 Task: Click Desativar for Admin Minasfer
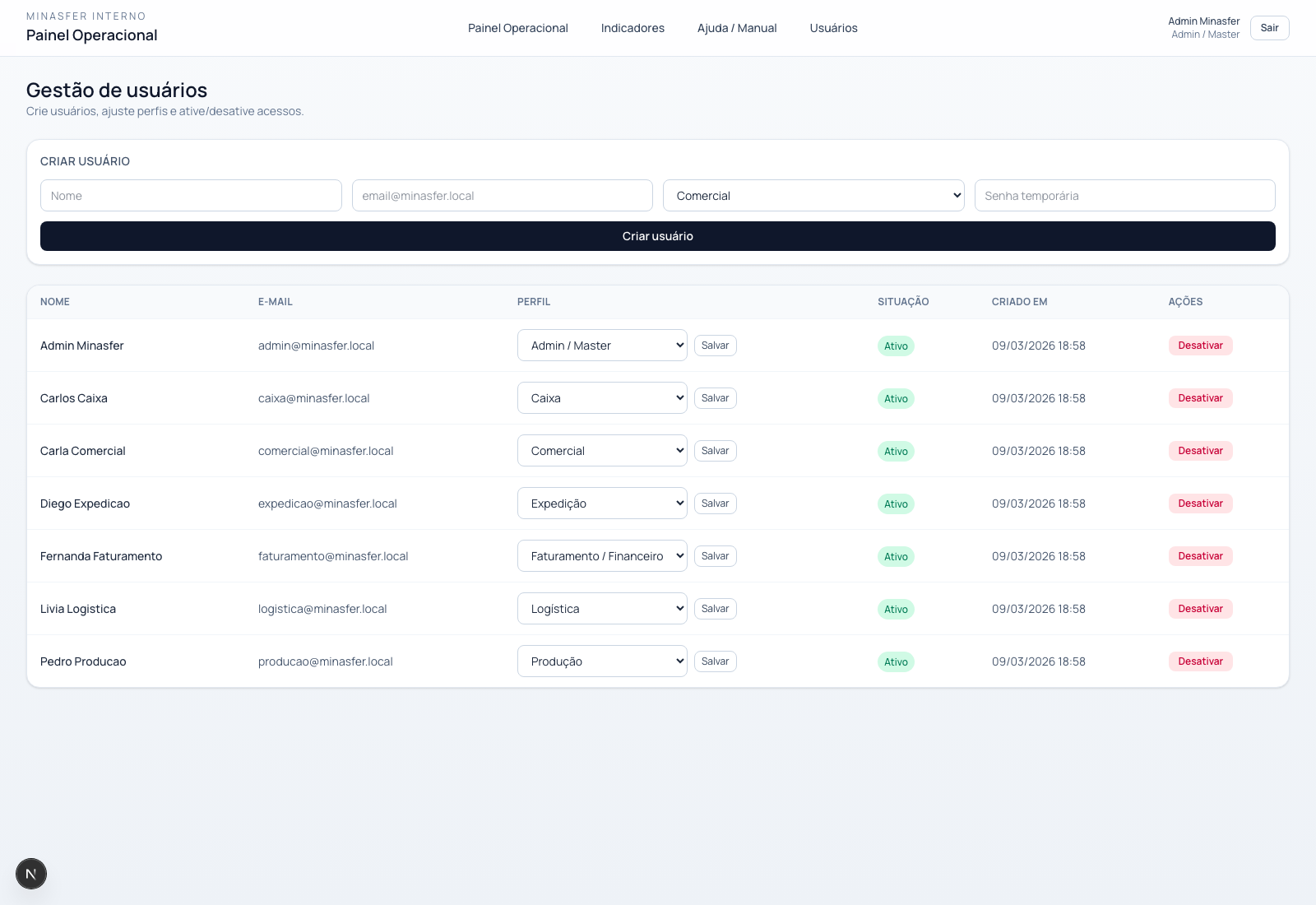click(1200, 346)
